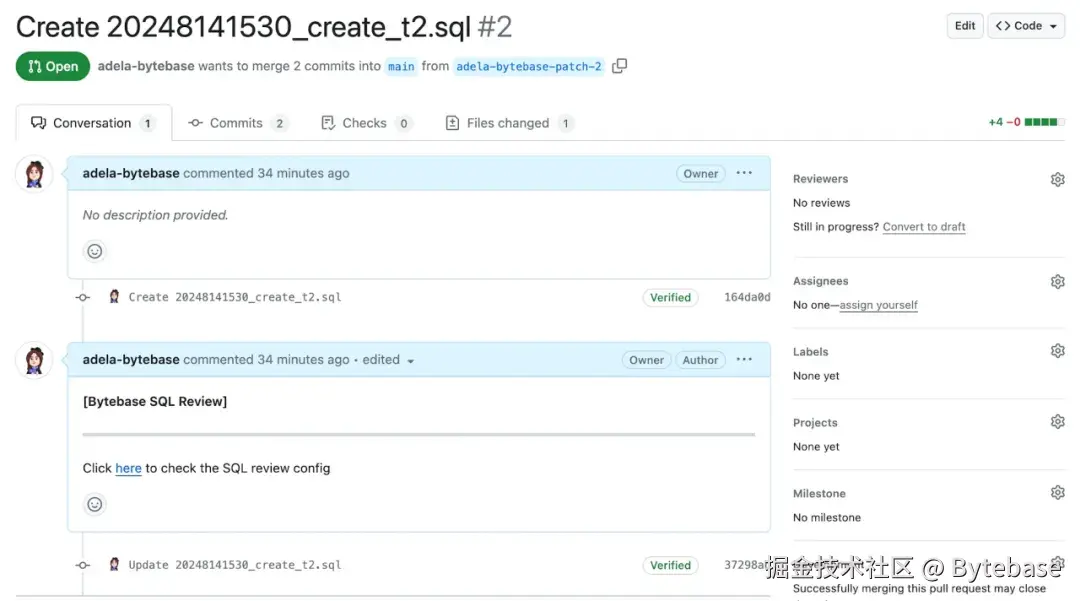Copy the head branch name with the copy icon

[x=619, y=66]
